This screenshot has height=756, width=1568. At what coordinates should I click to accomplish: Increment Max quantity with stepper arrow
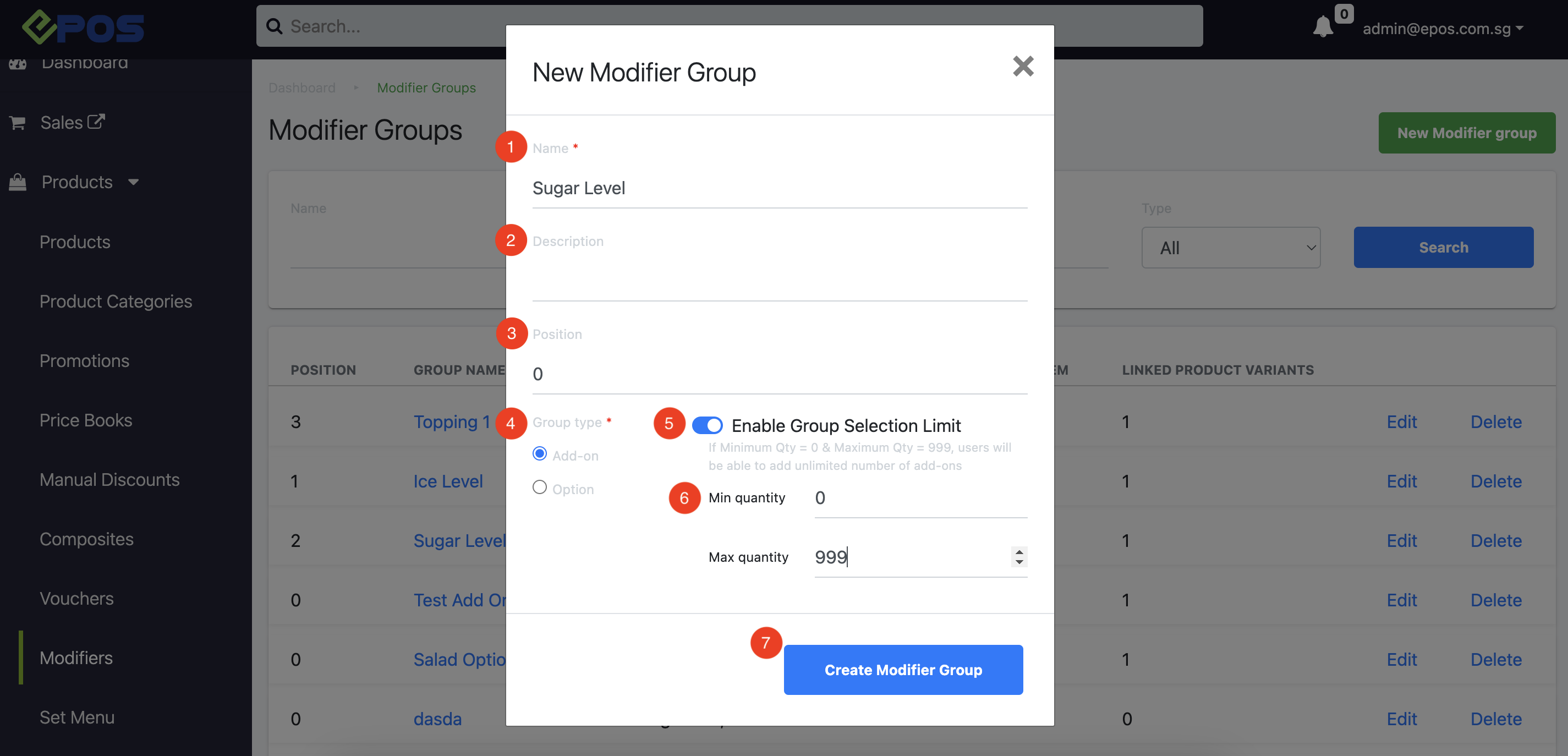tap(1019, 551)
